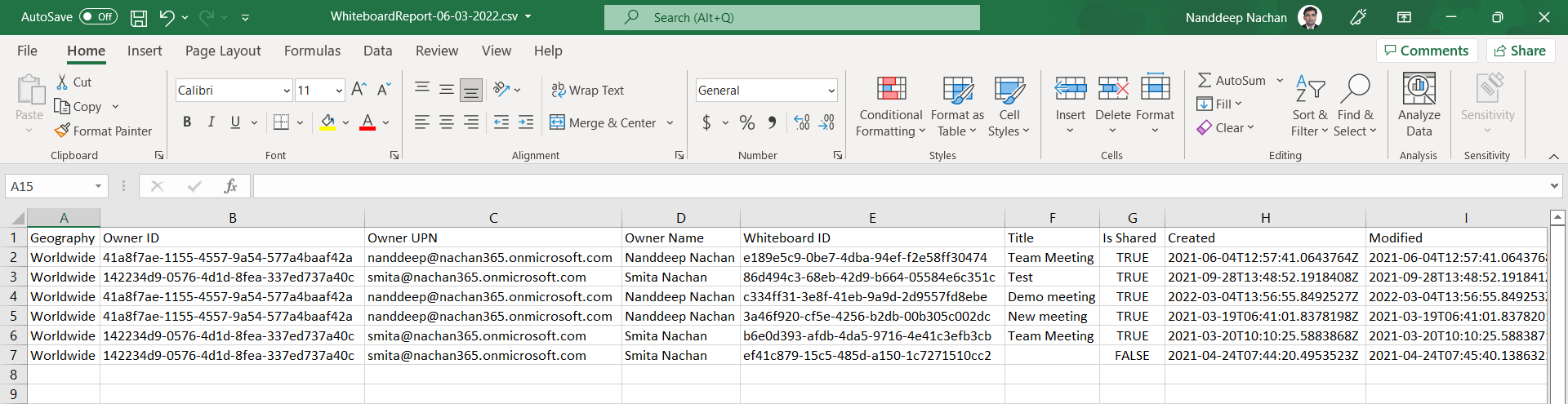Switch to the Formulas ribbon tab
1568x404 pixels.
point(312,51)
